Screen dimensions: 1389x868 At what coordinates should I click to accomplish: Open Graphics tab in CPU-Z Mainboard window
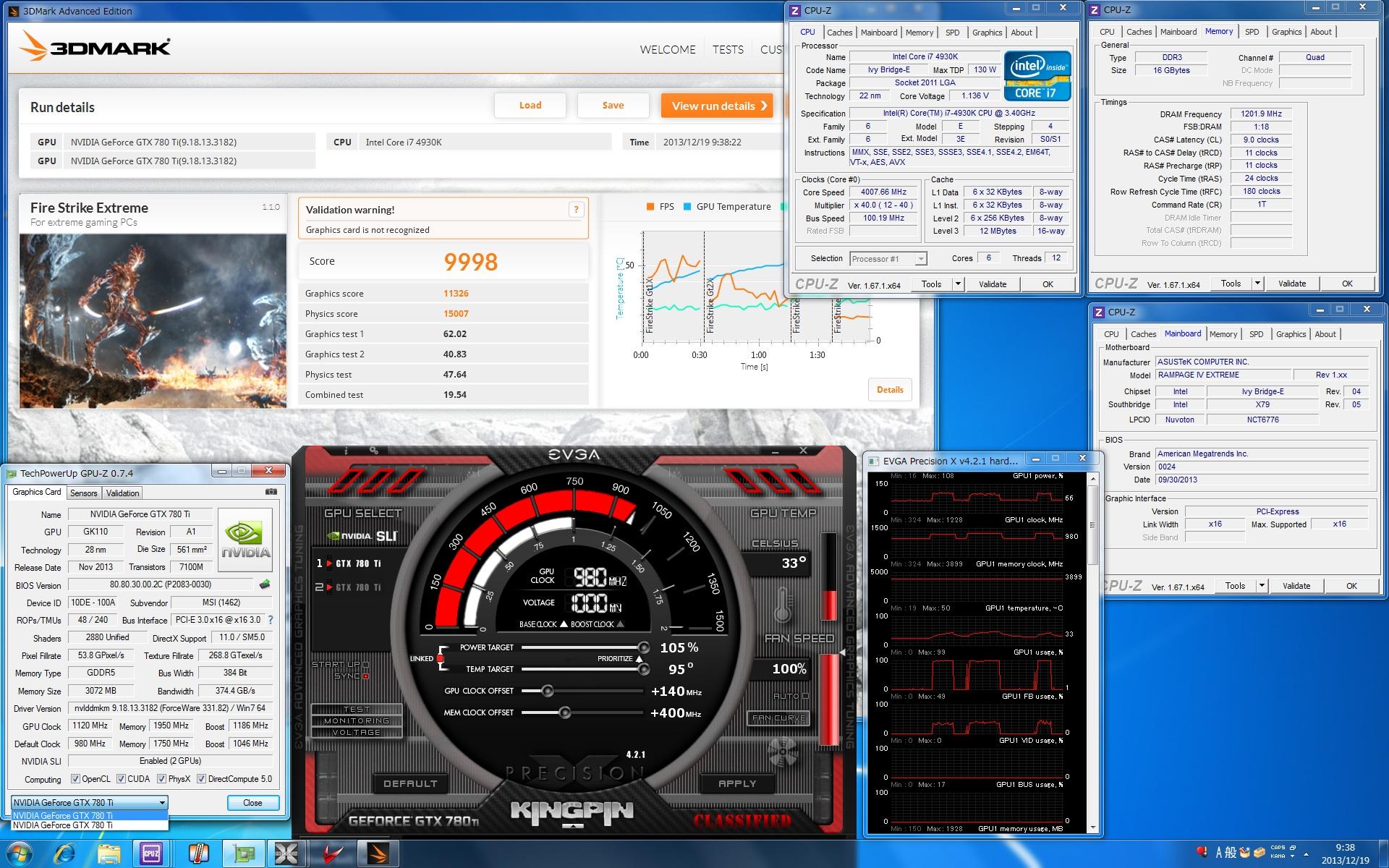(1291, 334)
